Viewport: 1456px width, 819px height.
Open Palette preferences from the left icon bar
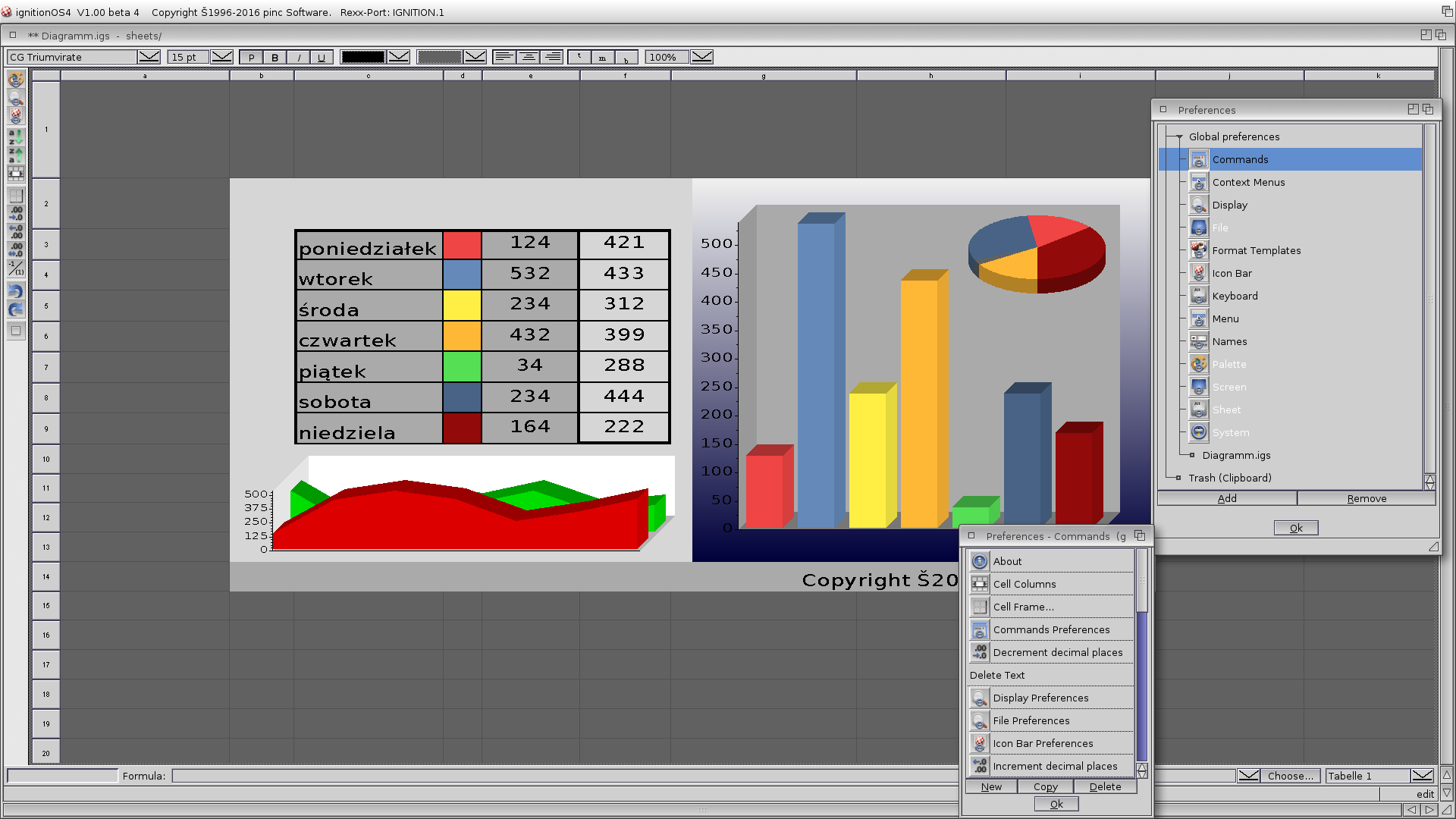16,80
